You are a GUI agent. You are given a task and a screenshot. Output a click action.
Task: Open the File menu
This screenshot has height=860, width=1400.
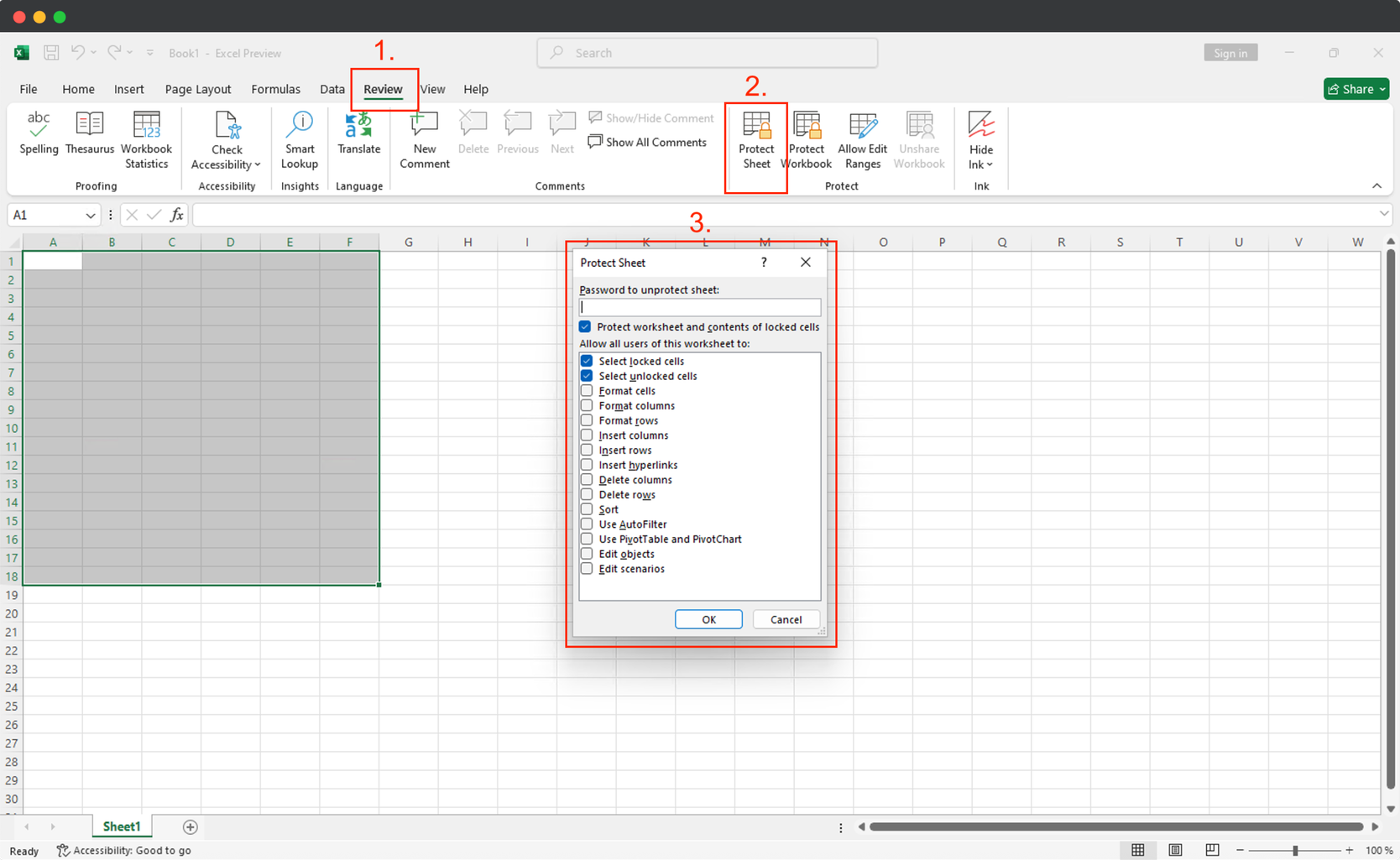coord(28,88)
